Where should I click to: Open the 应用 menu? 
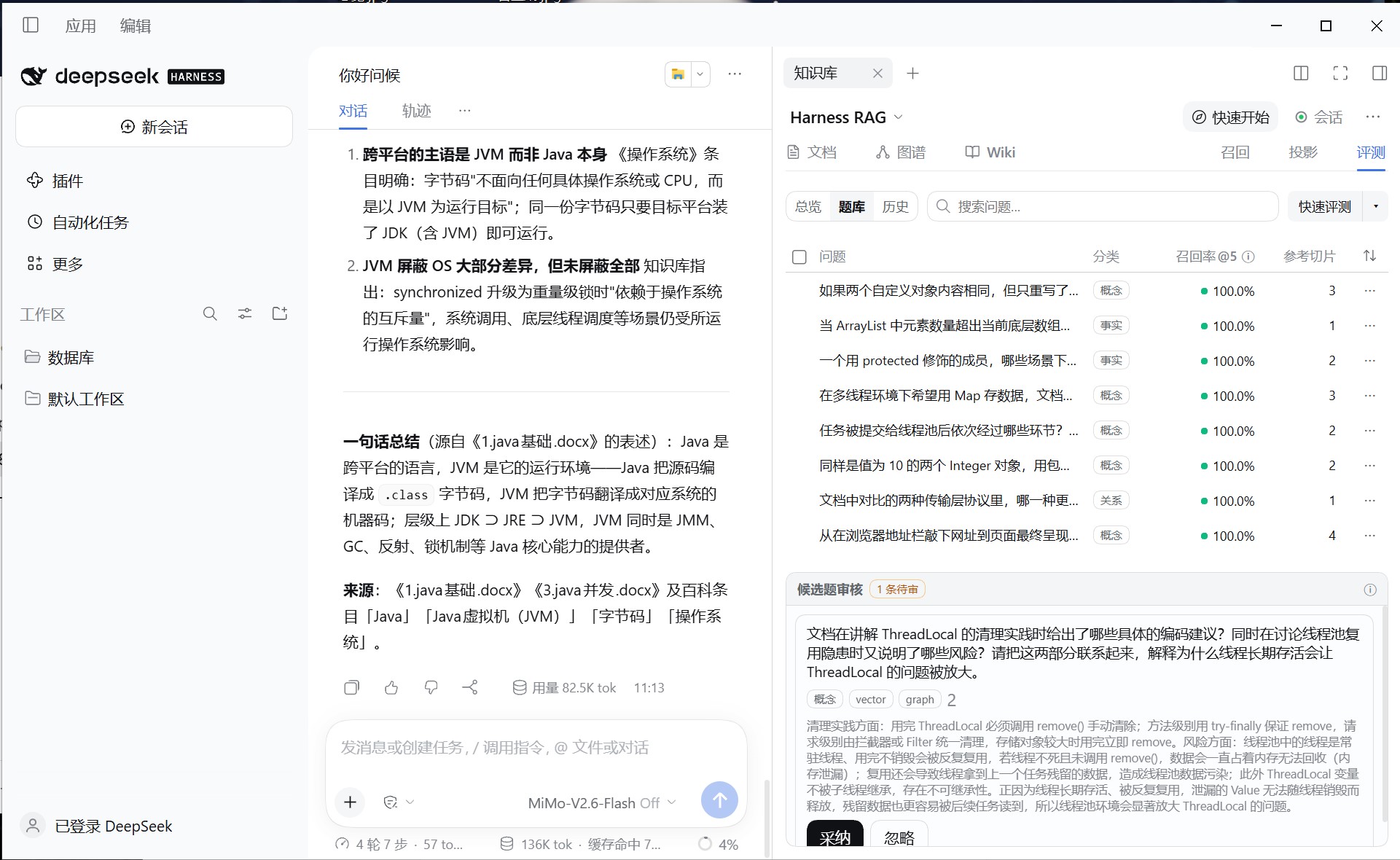click(80, 26)
